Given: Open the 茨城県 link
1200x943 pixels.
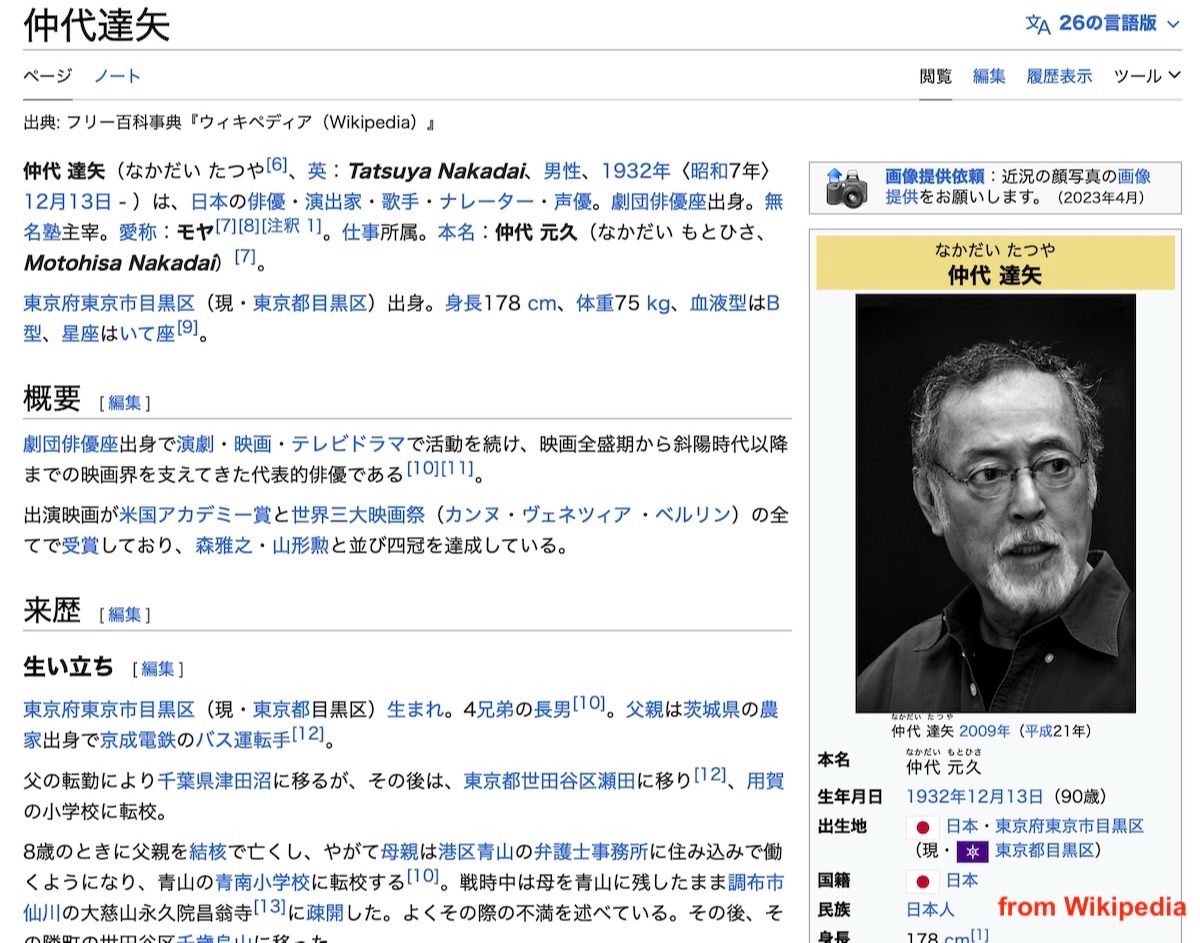Looking at the screenshot, I should [x=712, y=710].
